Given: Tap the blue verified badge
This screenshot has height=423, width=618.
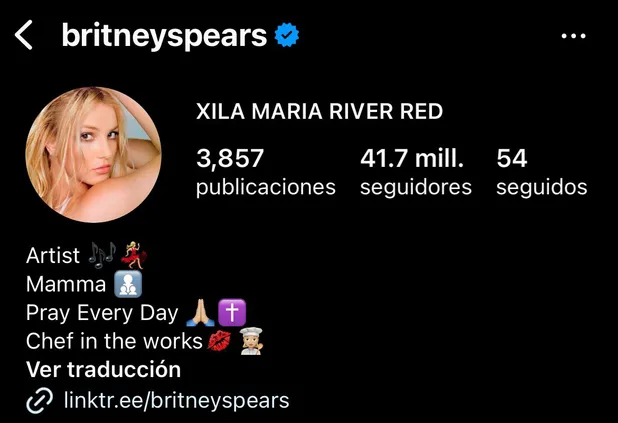Looking at the screenshot, I should [287, 35].
